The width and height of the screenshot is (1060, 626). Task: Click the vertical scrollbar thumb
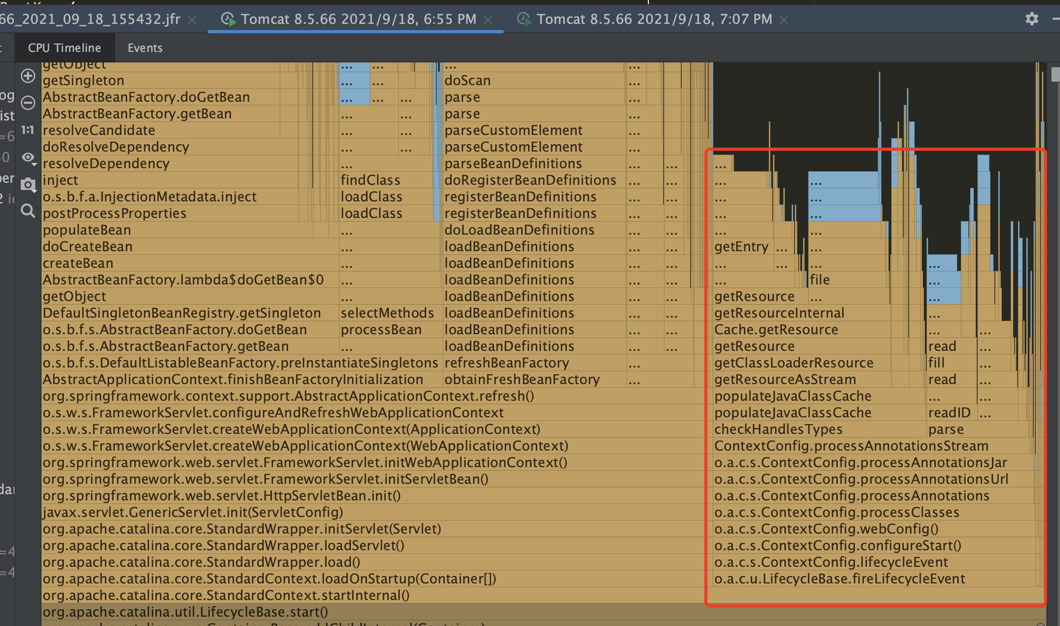pyautogui.click(x=1055, y=76)
